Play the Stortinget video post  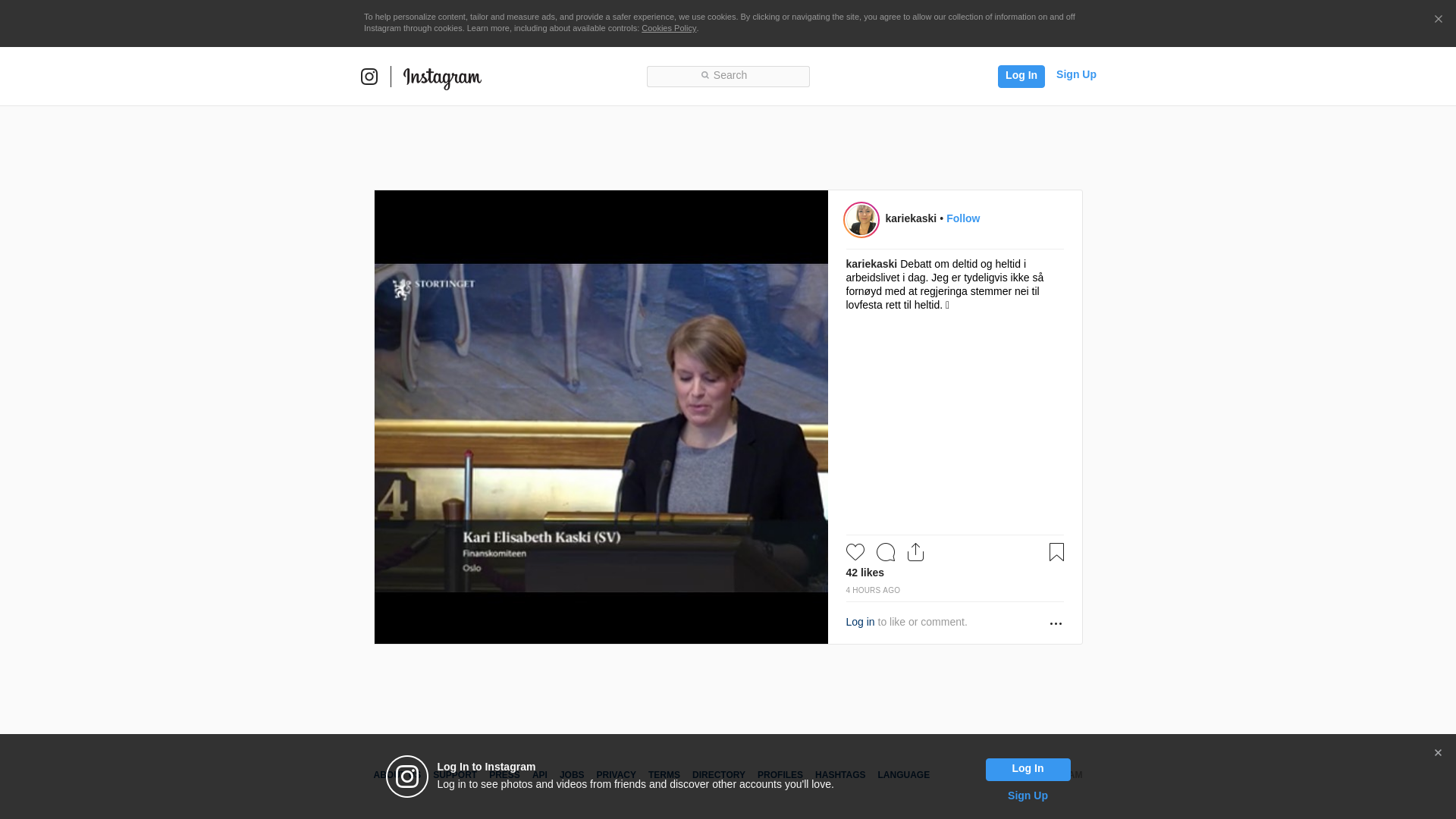pyautogui.click(x=601, y=417)
